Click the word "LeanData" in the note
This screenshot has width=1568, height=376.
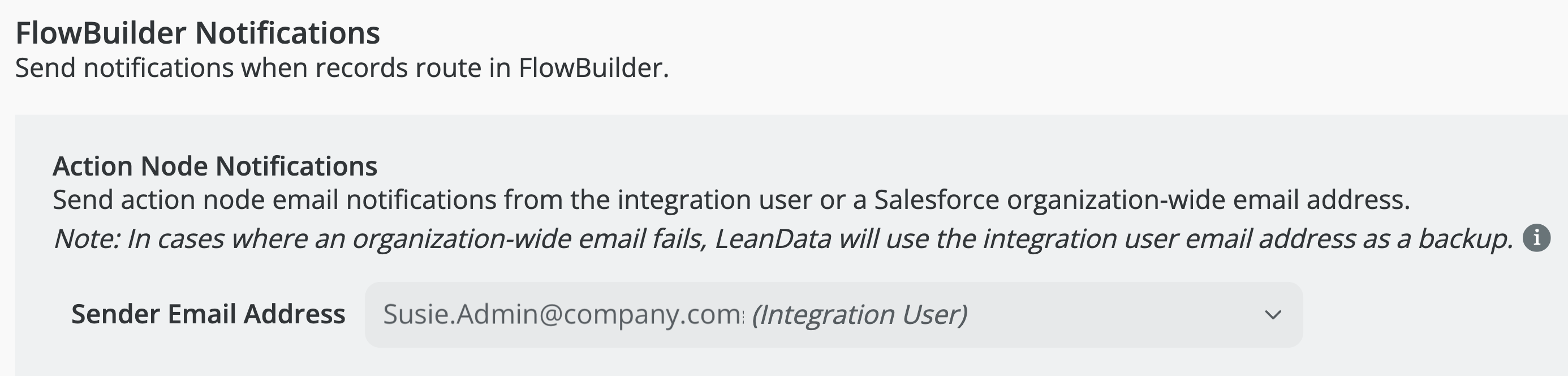(x=773, y=238)
